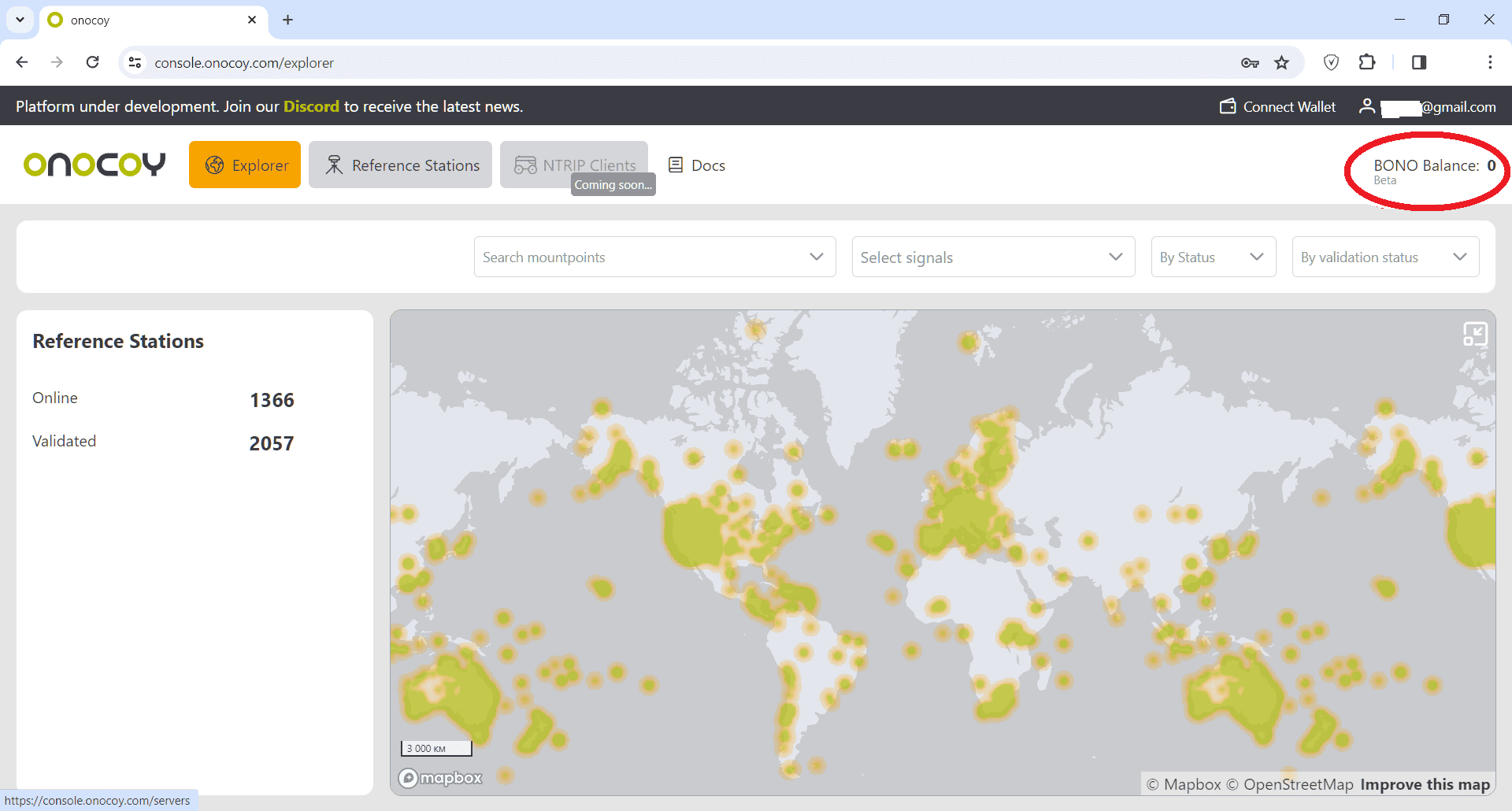The height and width of the screenshot is (811, 1512).
Task: Reload the page
Action: [x=93, y=62]
